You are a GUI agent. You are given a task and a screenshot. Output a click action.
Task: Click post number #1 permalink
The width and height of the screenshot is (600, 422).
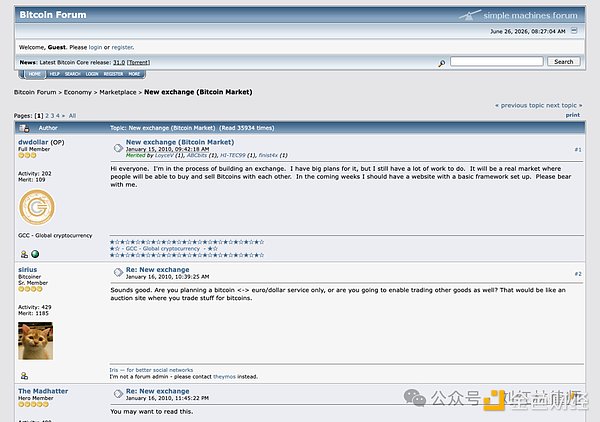tap(578, 150)
